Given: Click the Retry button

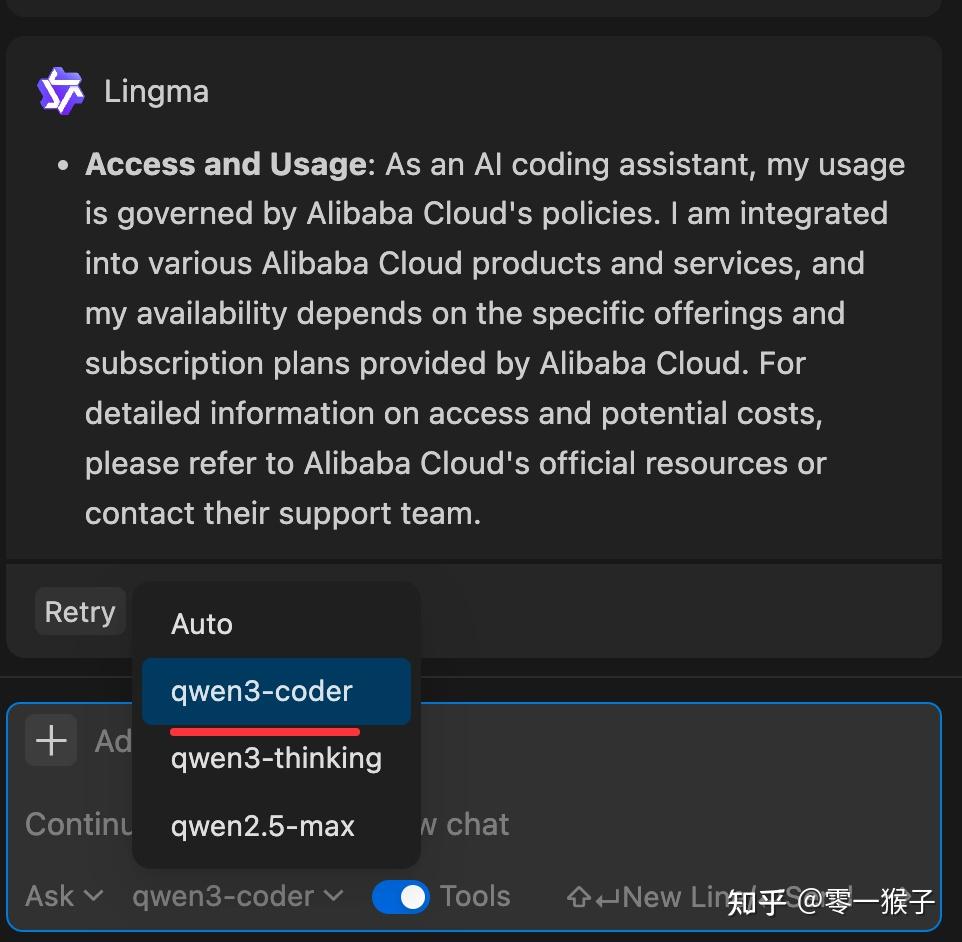Looking at the screenshot, I should pos(80,611).
